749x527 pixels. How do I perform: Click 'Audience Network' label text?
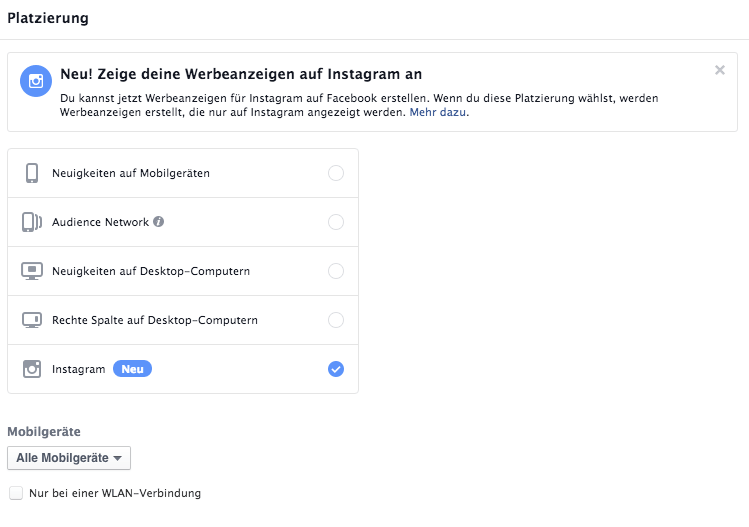(x=100, y=222)
